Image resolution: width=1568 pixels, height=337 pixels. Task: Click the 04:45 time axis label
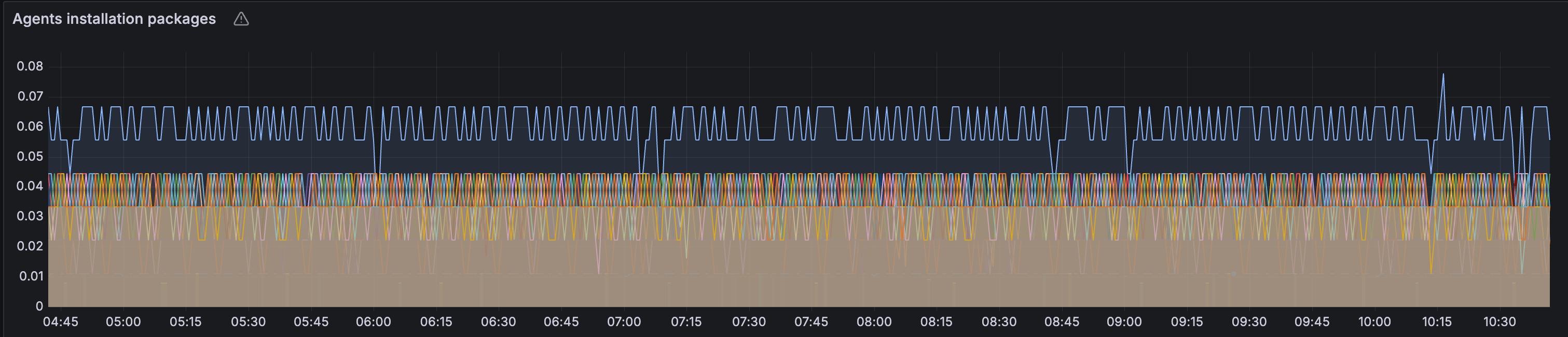(60, 322)
